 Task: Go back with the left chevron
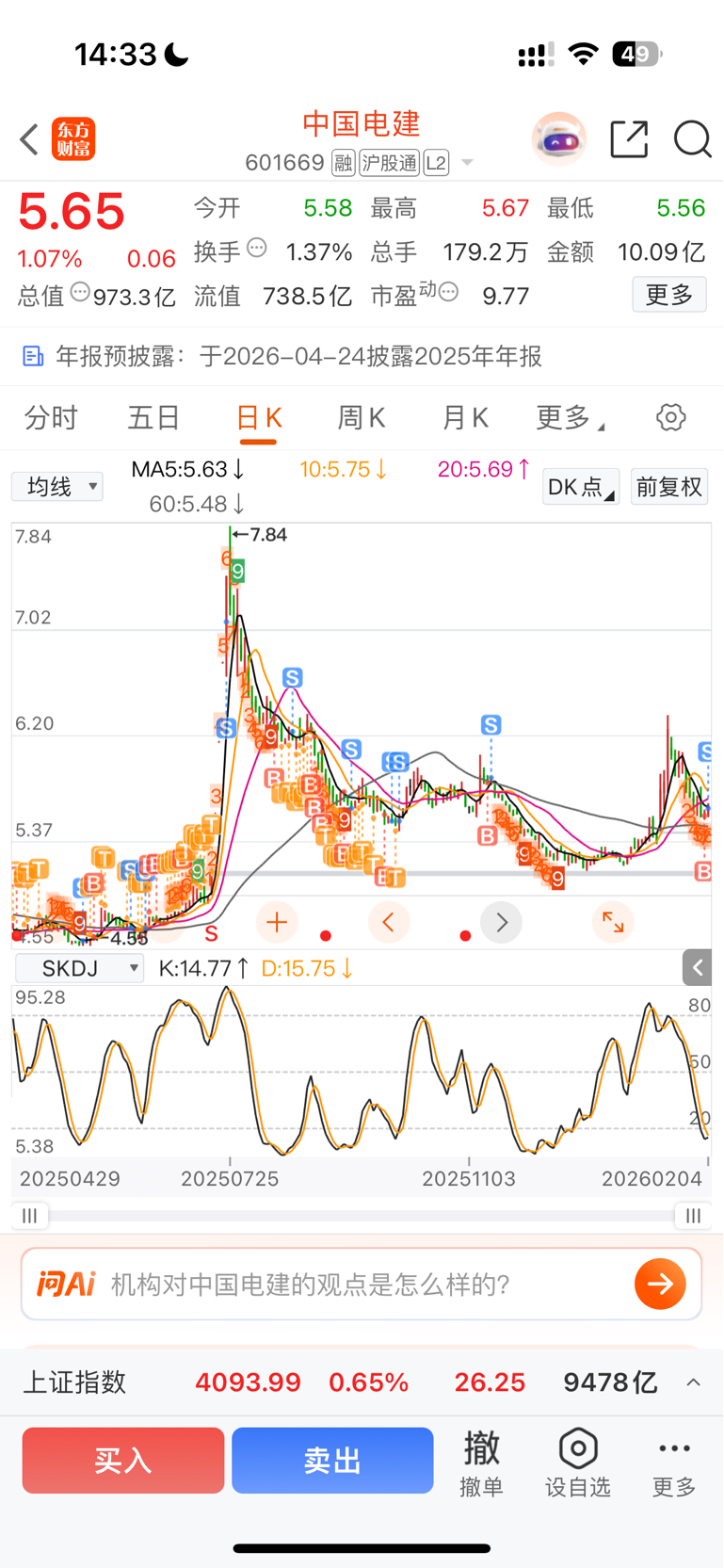tap(29, 139)
